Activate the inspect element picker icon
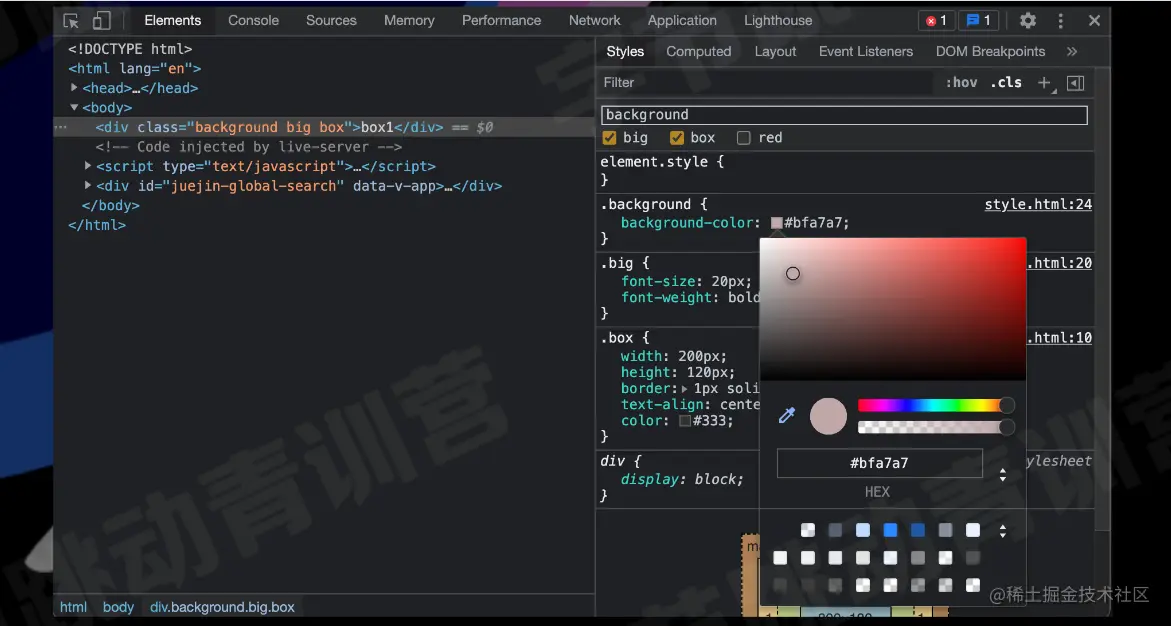1171x626 pixels. pos(71,21)
